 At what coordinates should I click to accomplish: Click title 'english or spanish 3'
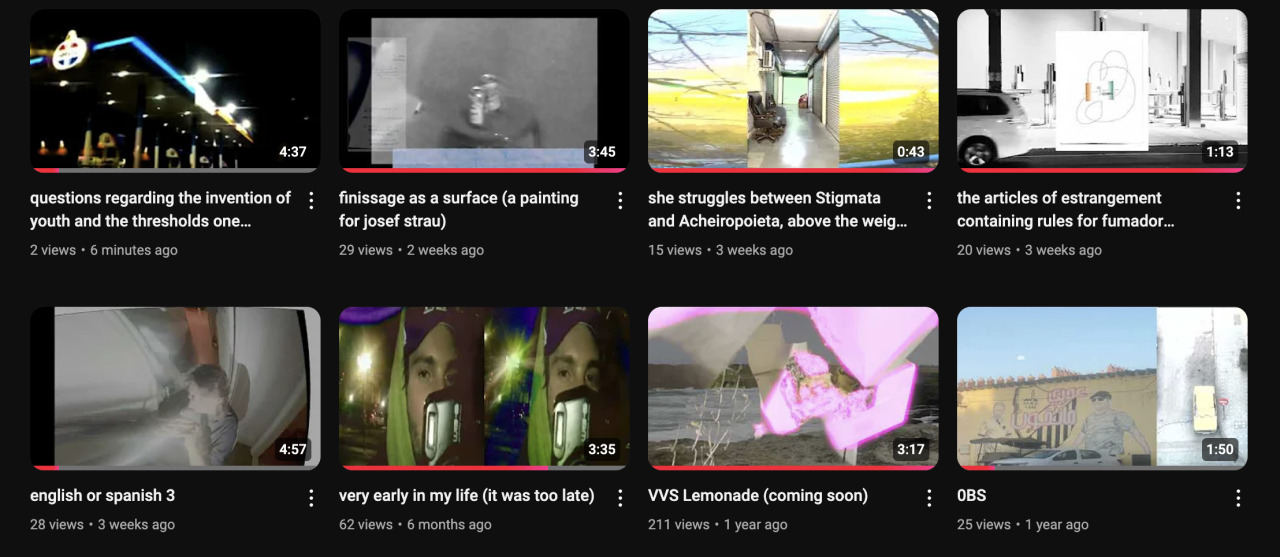click(102, 496)
